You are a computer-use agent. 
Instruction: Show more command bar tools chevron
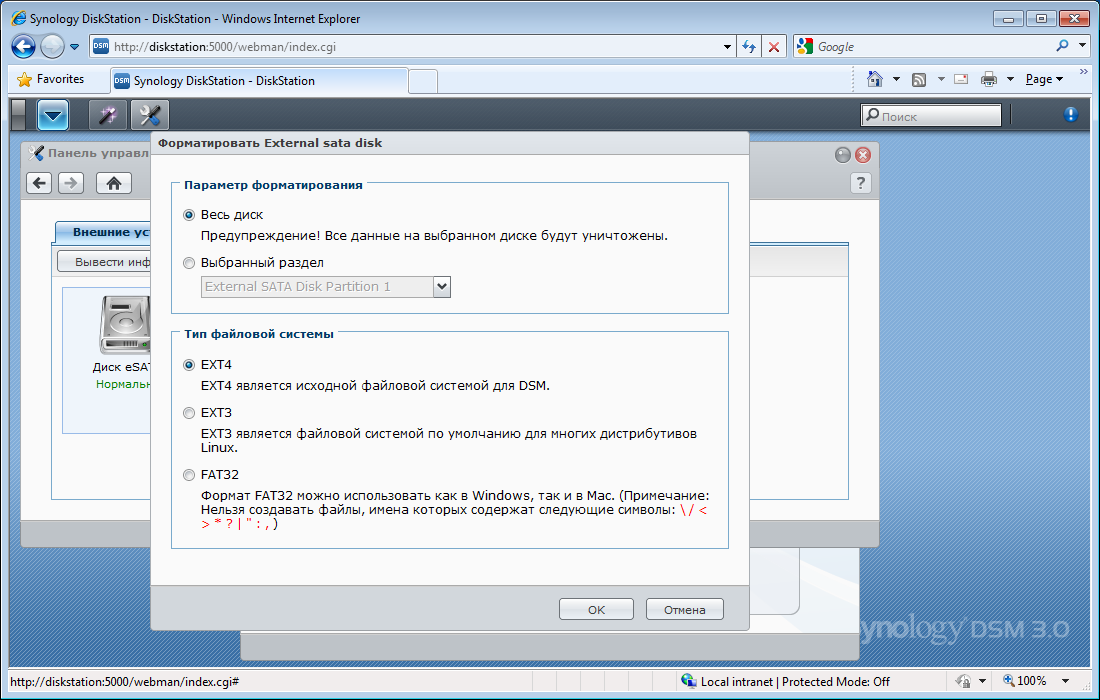coord(1083,72)
